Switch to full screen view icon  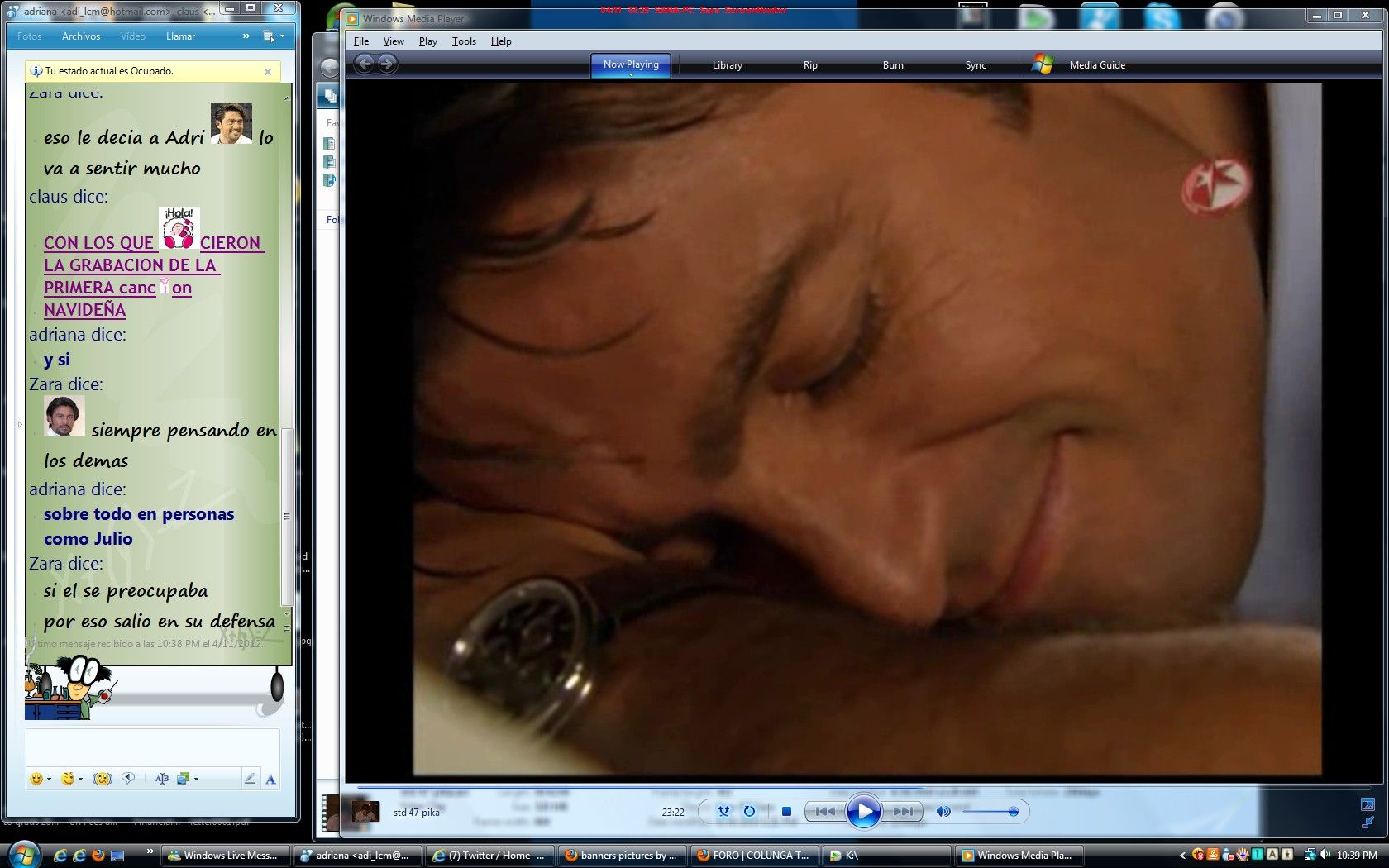pyautogui.click(x=1368, y=804)
